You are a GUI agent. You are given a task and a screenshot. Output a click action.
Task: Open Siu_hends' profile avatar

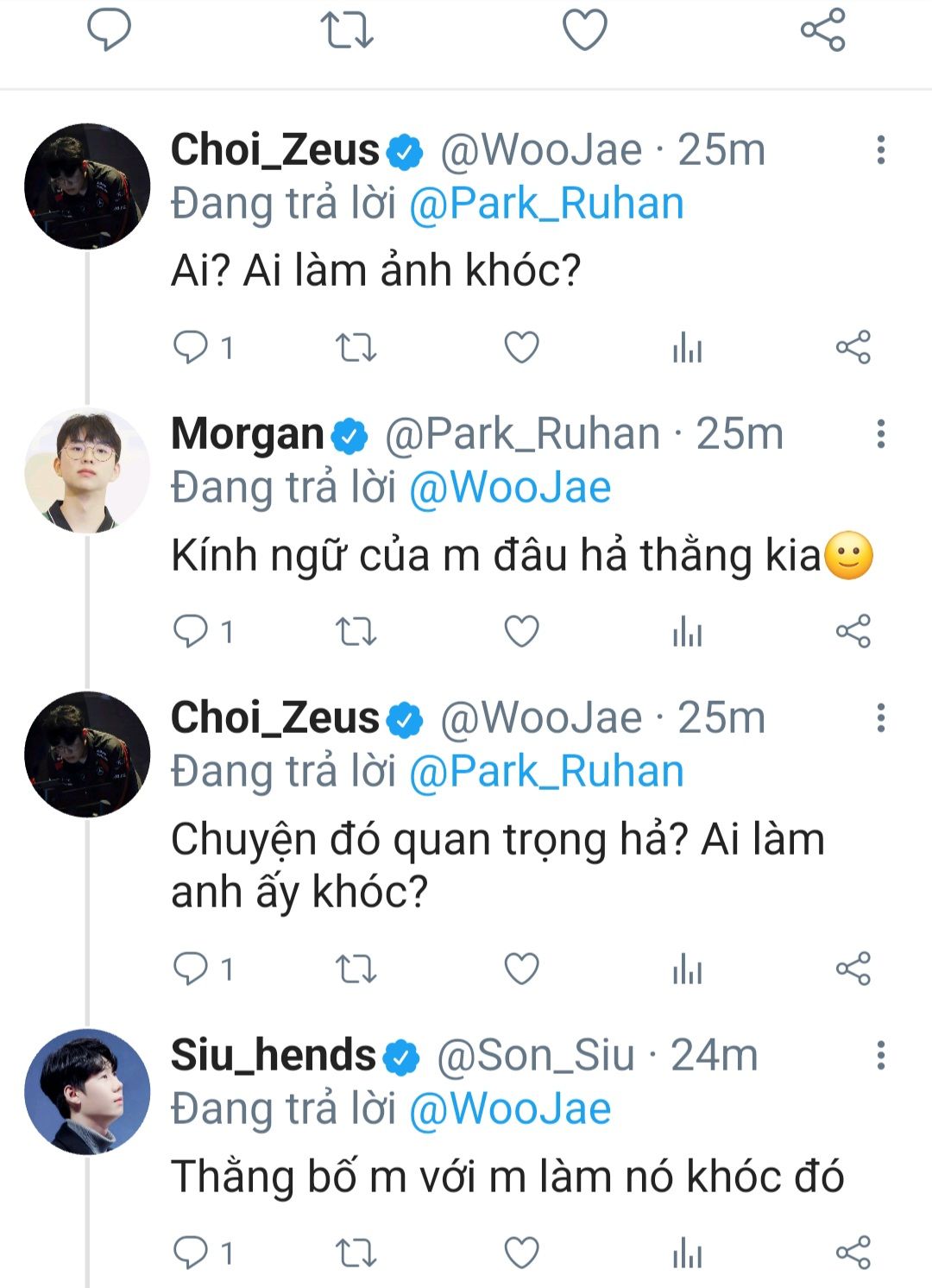click(x=87, y=1091)
